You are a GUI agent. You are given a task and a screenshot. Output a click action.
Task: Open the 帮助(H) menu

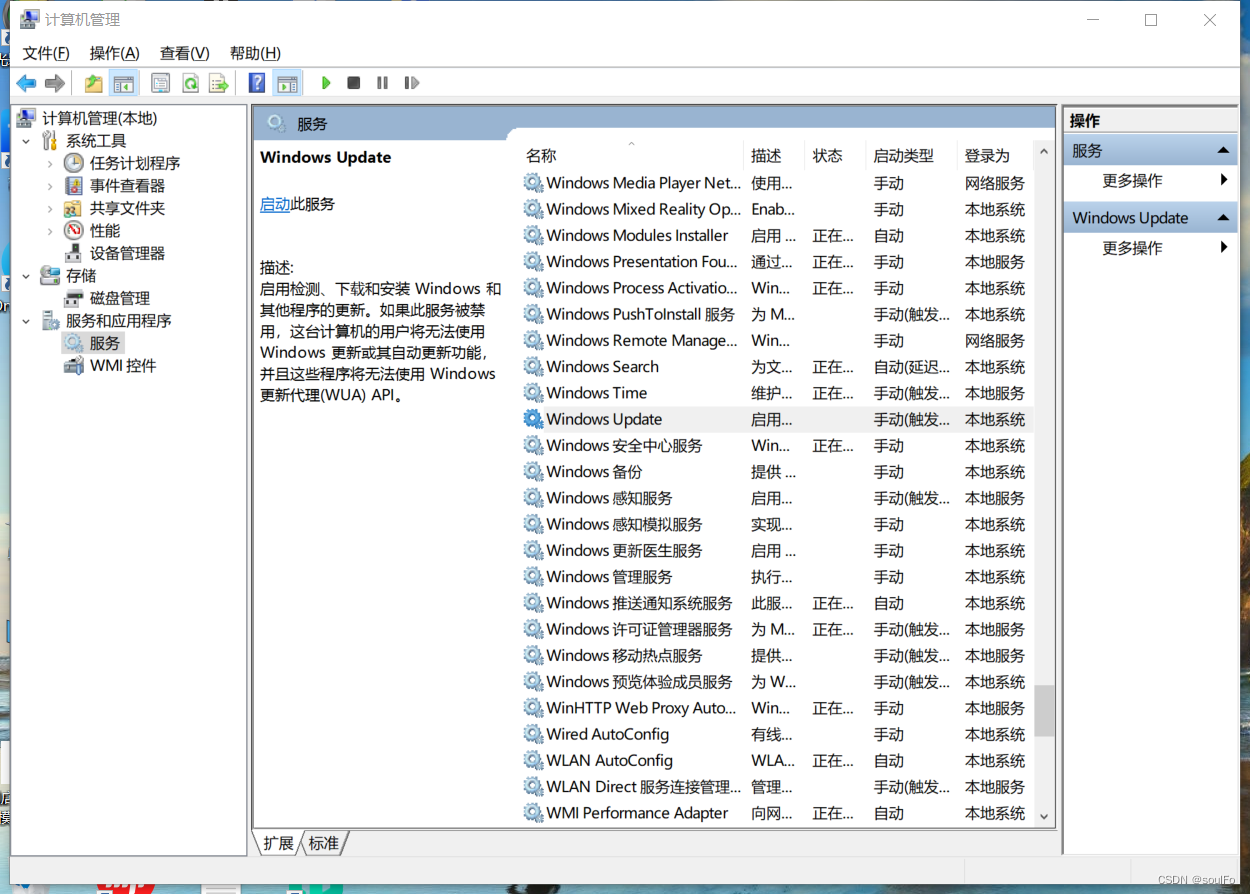pyautogui.click(x=255, y=53)
